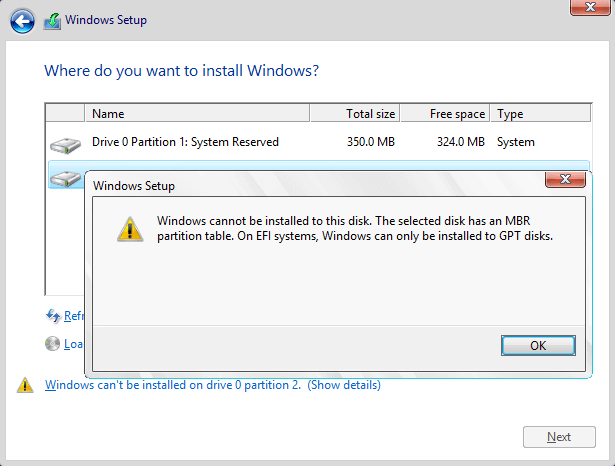Click the drive icon for Partition 1
The width and height of the screenshot is (615, 466).
tap(65, 144)
